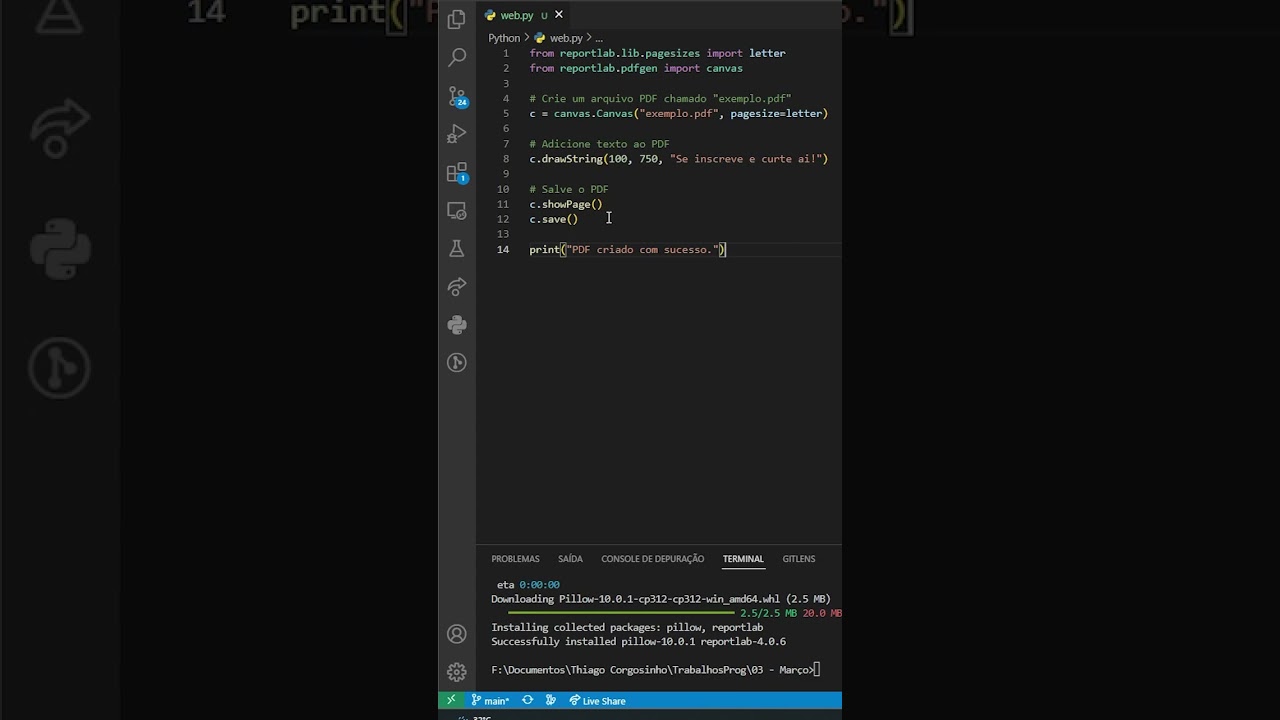The width and height of the screenshot is (1280, 720).
Task: Select the TERMINAL panel tab
Action: pos(743,559)
